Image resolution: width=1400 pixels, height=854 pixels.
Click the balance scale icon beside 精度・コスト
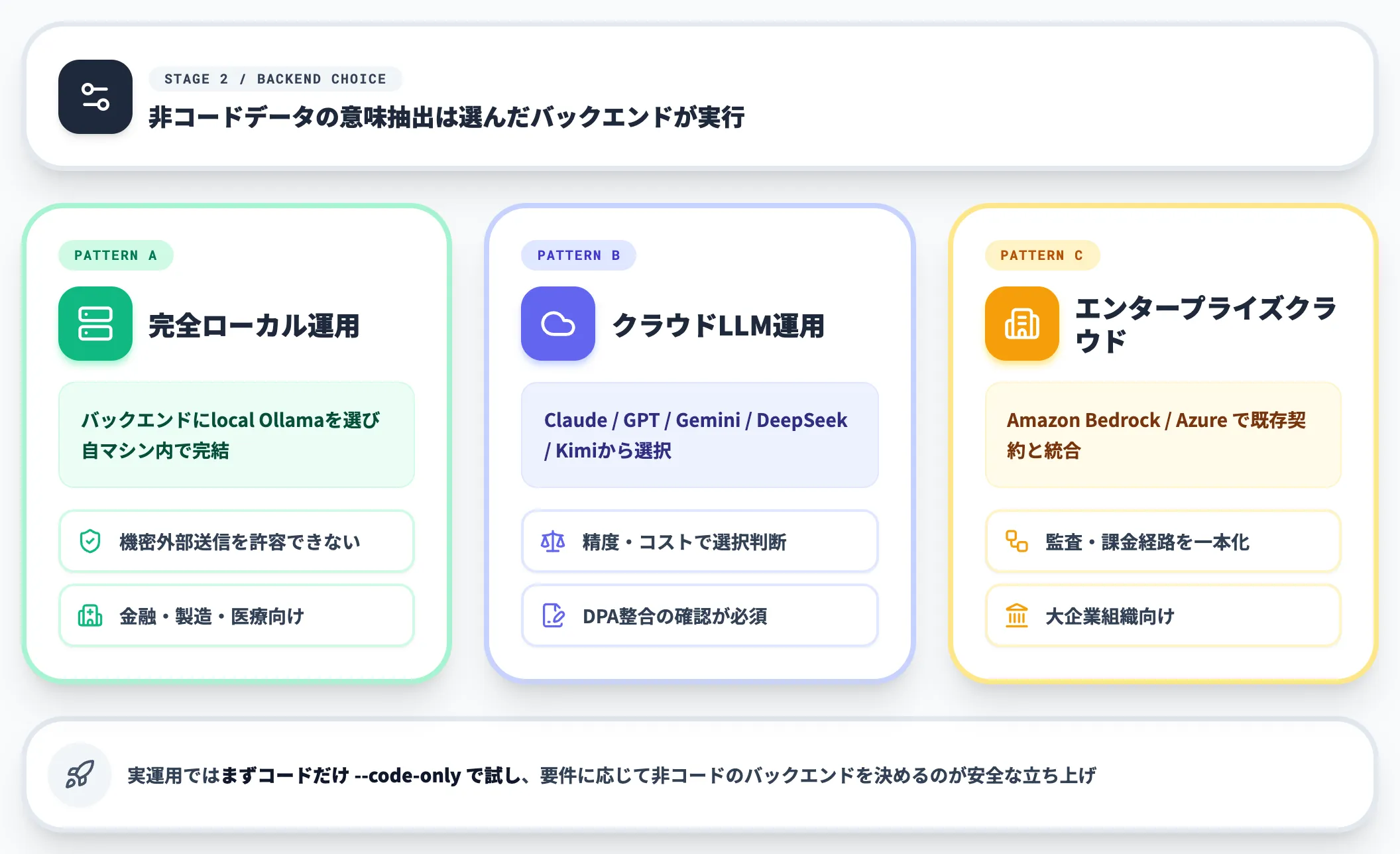pyautogui.click(x=553, y=541)
